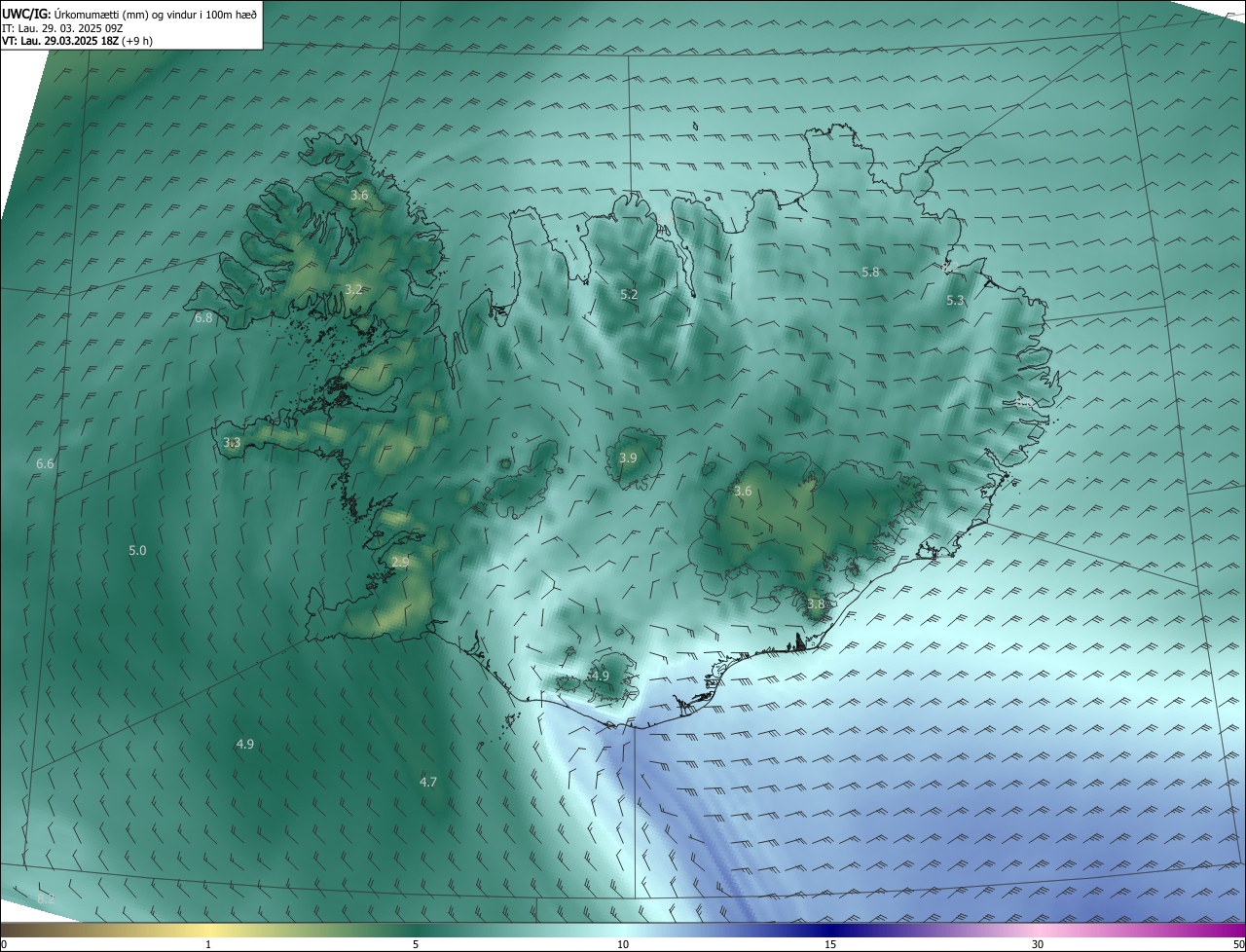This screenshot has width=1246, height=952.
Task: Click the 4.9 value over the southwest ocean
Action: [244, 744]
